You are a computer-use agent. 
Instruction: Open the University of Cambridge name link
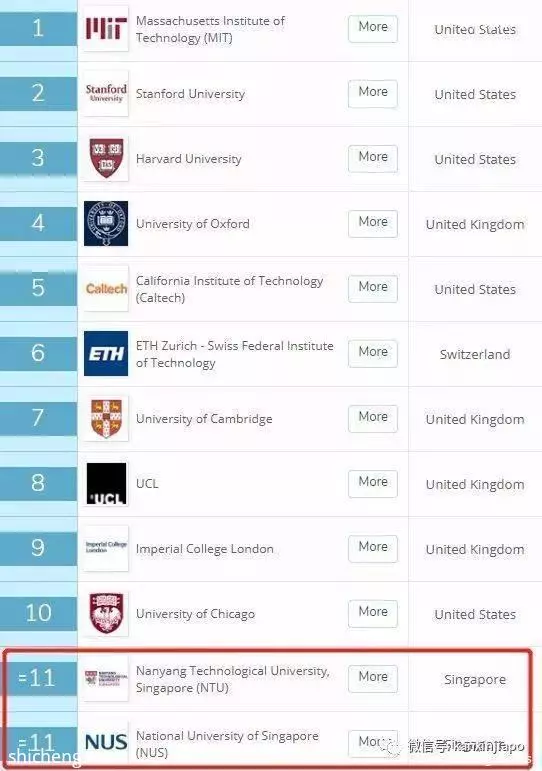(204, 419)
